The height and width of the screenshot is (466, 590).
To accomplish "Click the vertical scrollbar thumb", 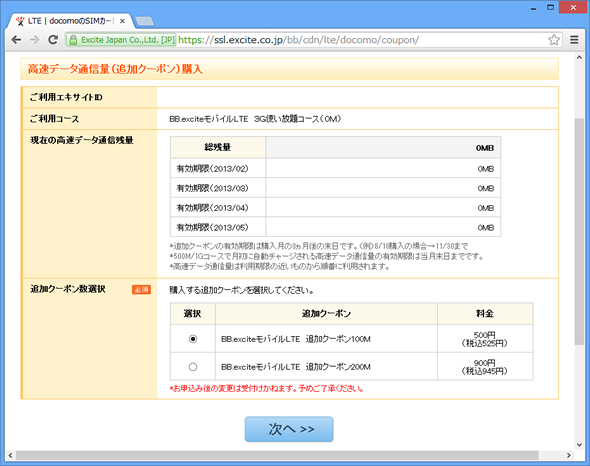I will point(579,231).
